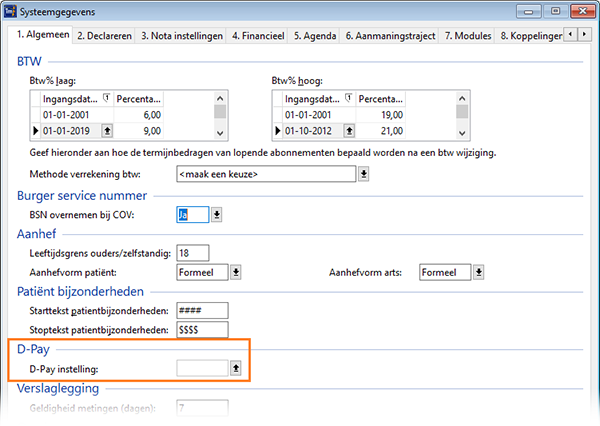Image resolution: width=600 pixels, height=426 pixels.
Task: Open Methode verrekening btw dropdown
Action: click(364, 174)
